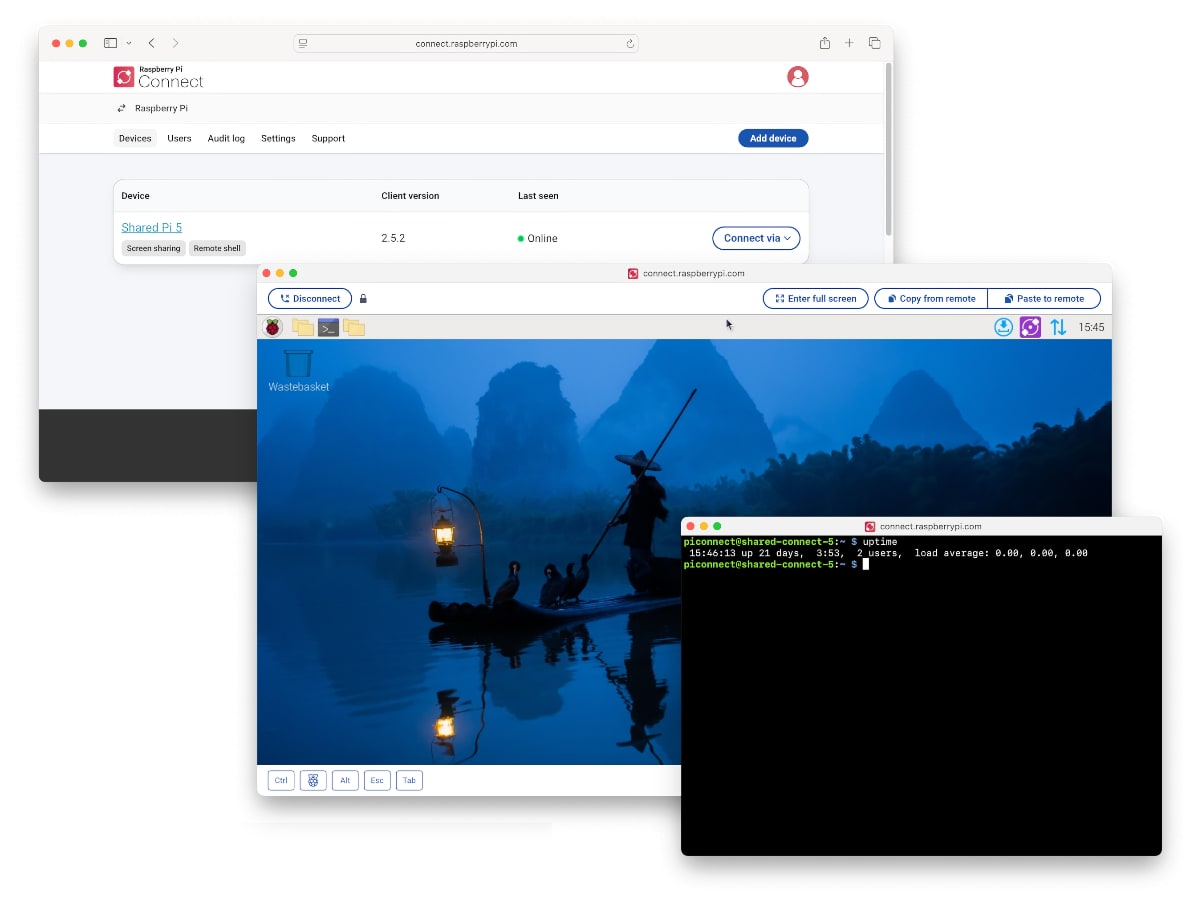Click the user account avatar icon
The height and width of the screenshot is (906, 1200).
point(797,77)
